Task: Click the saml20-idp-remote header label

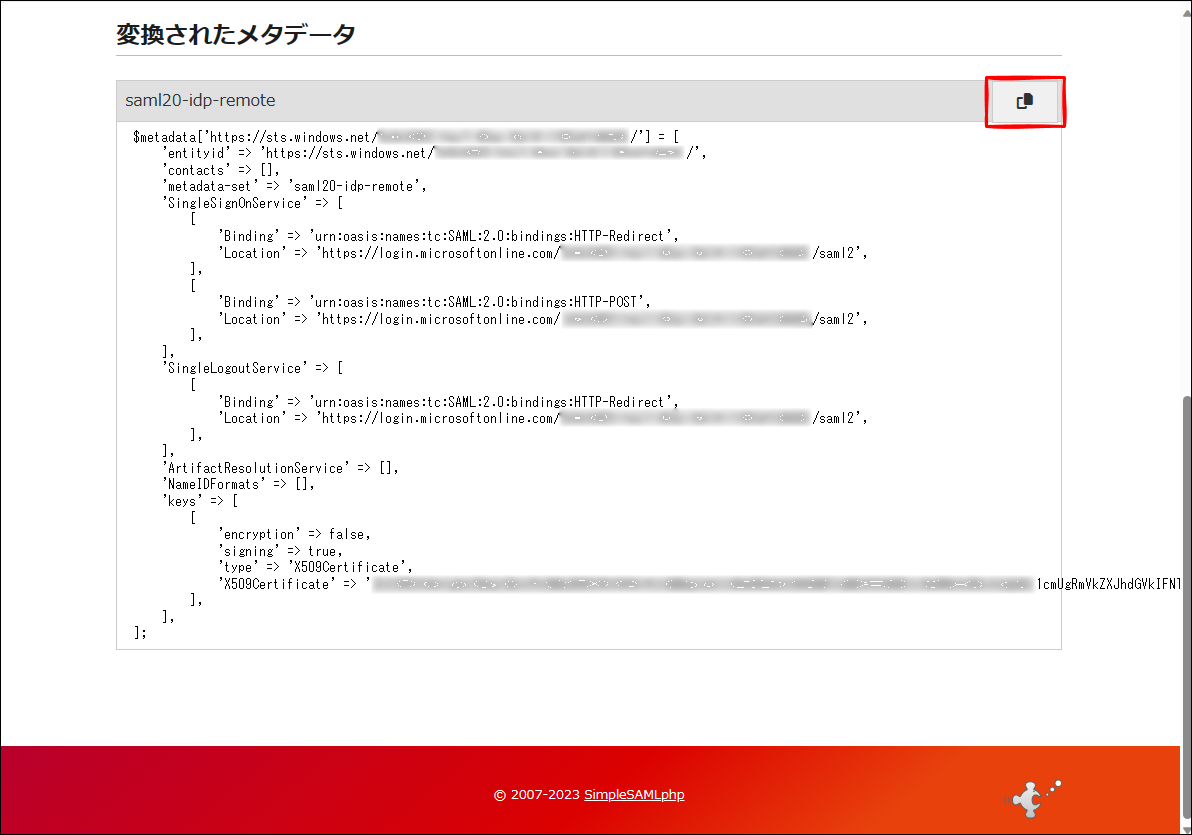Action: click(200, 101)
